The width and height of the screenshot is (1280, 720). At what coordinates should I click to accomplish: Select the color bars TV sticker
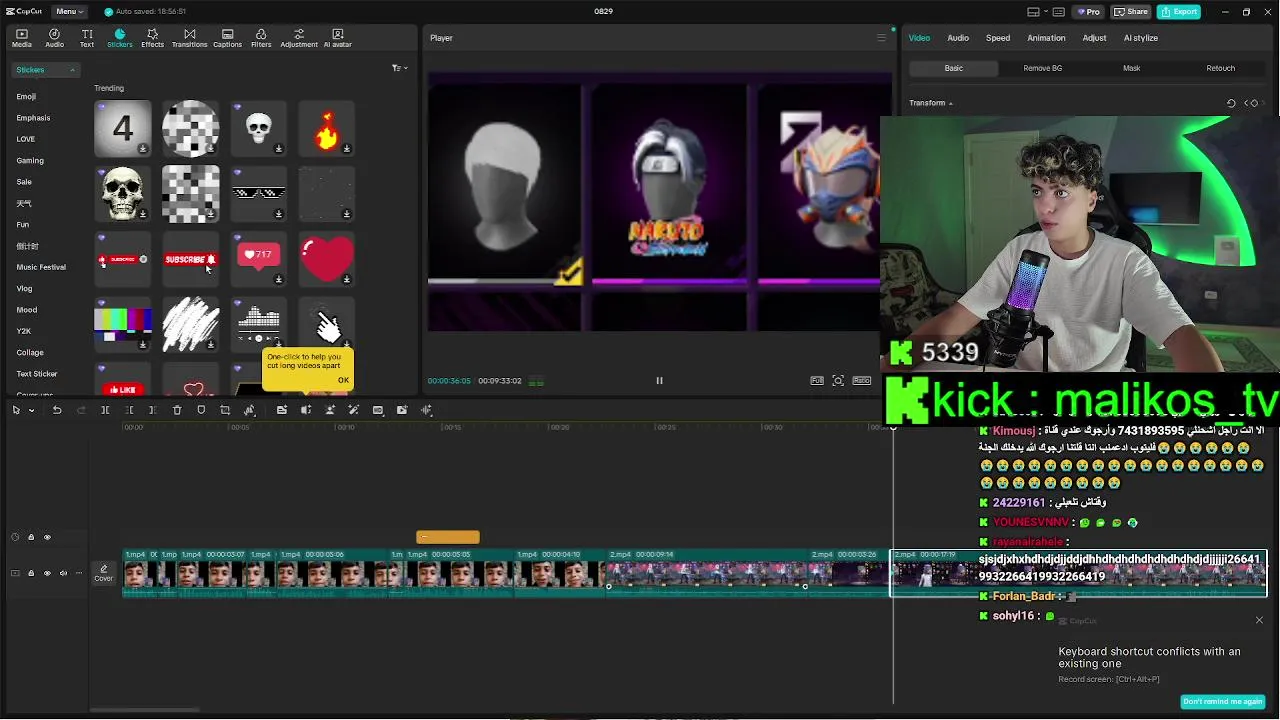tap(122, 326)
